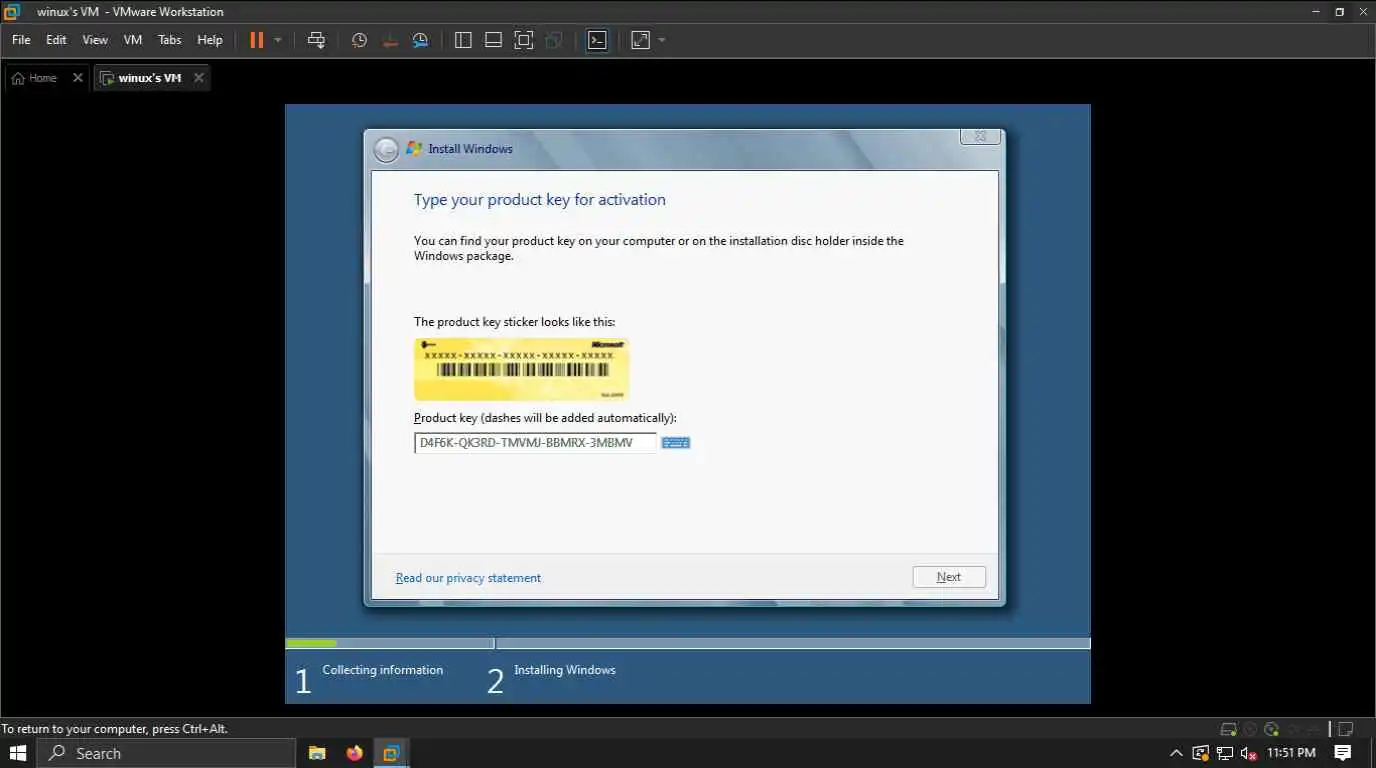Enter full screen mode icon
This screenshot has width=1376, height=768.
524,40
